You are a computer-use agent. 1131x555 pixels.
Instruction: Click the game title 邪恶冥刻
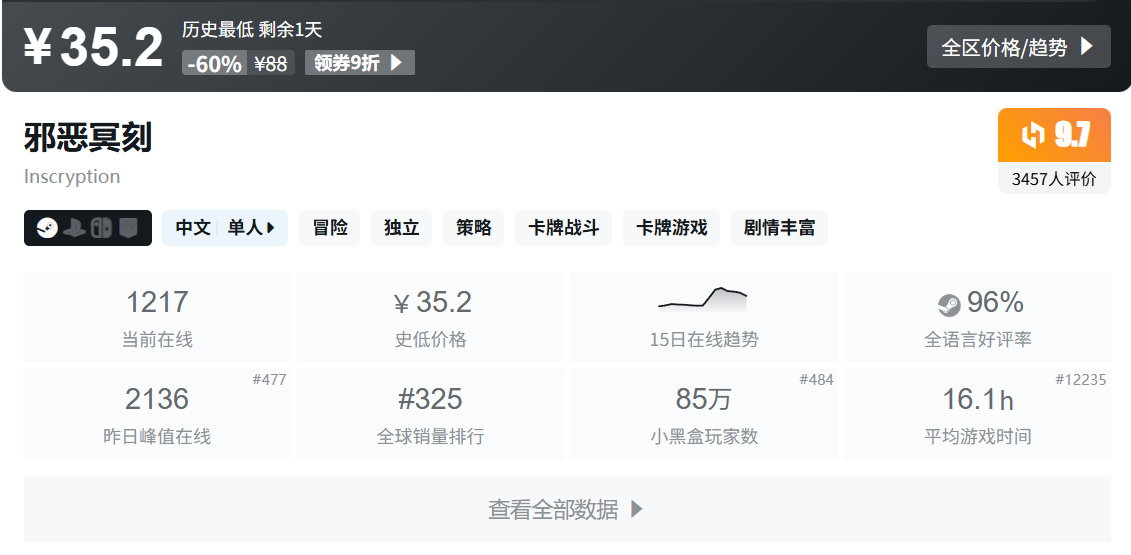pos(88,137)
